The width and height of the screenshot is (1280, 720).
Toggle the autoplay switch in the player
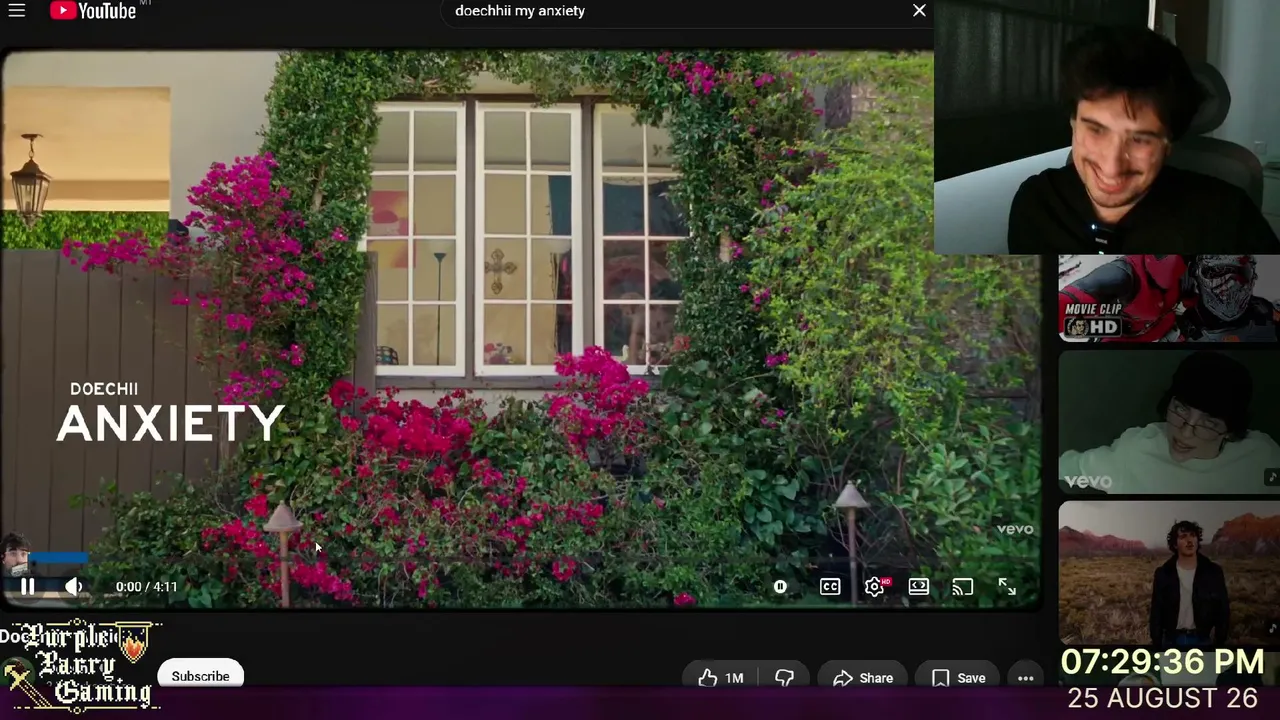click(780, 587)
